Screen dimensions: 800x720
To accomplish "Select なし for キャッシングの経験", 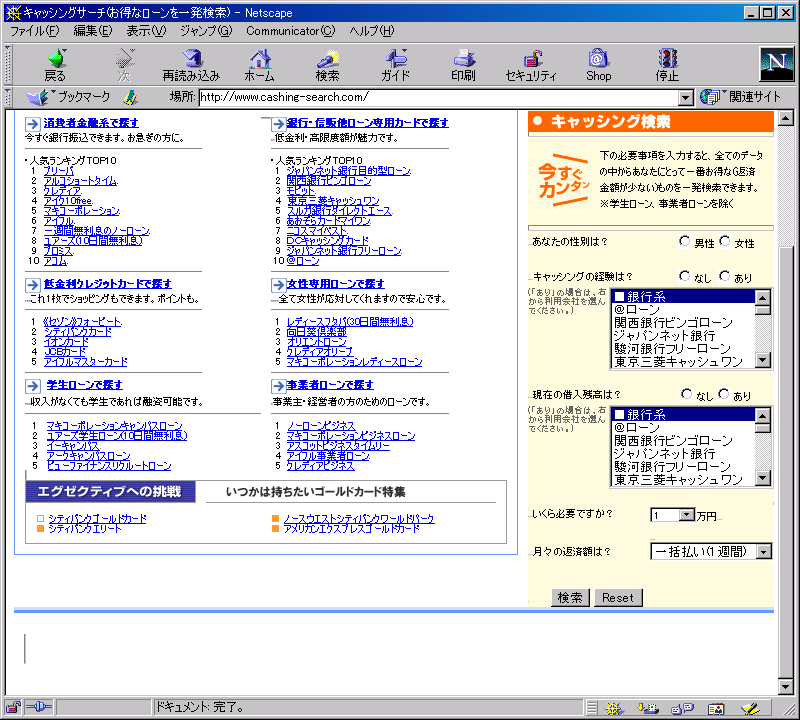I will [685, 276].
